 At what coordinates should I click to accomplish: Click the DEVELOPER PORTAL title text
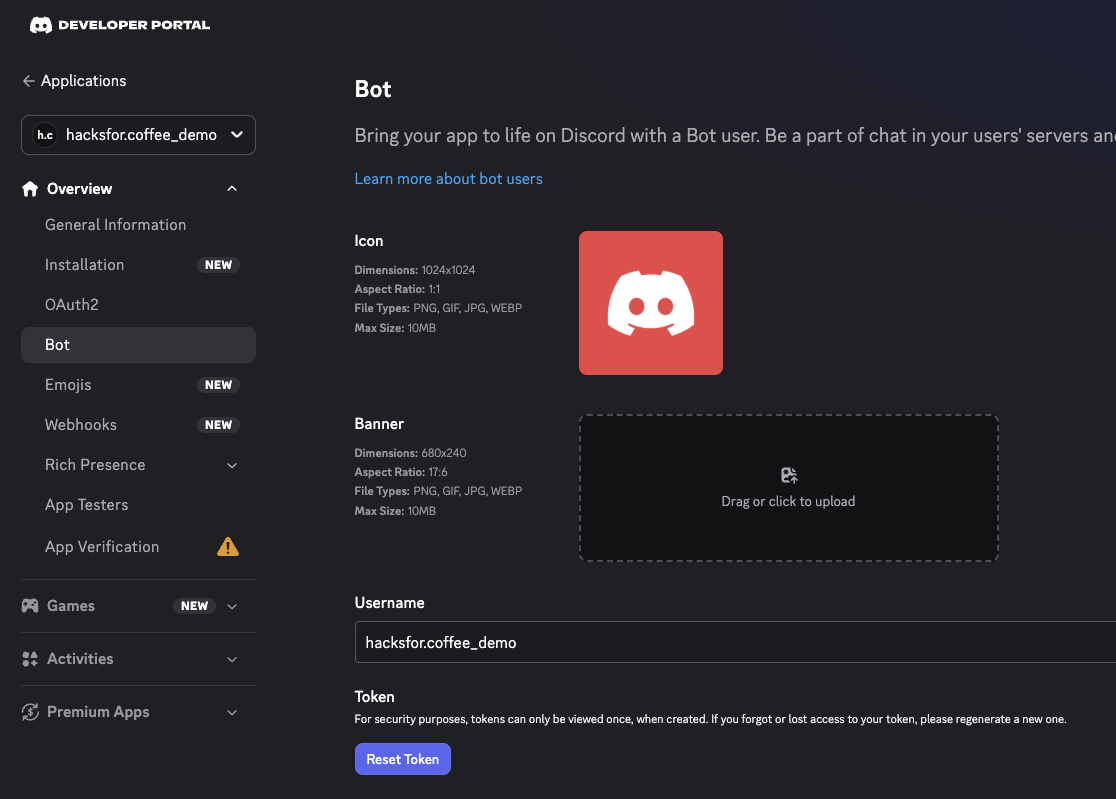[134, 25]
